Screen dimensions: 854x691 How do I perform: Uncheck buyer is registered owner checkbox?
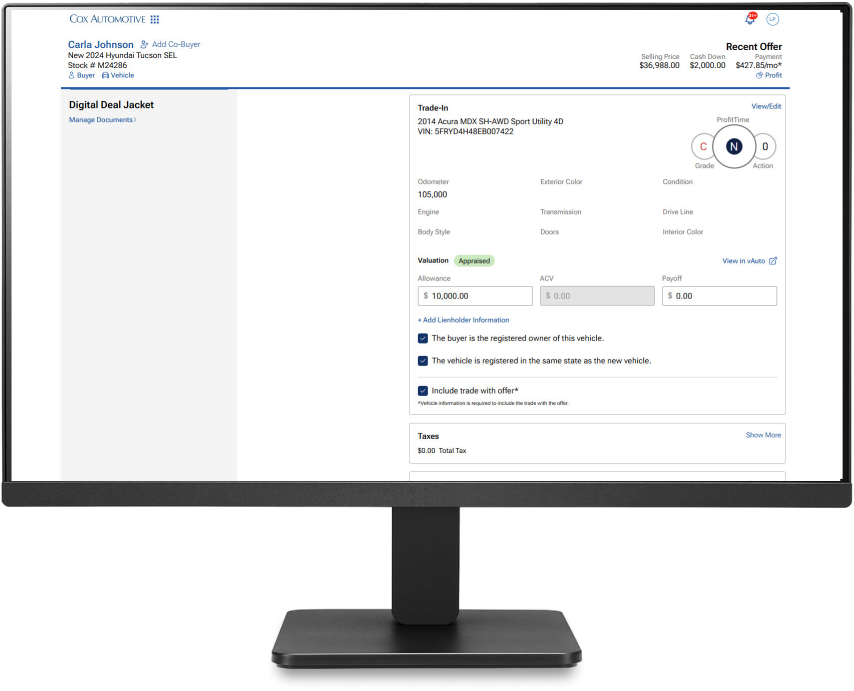point(423,338)
